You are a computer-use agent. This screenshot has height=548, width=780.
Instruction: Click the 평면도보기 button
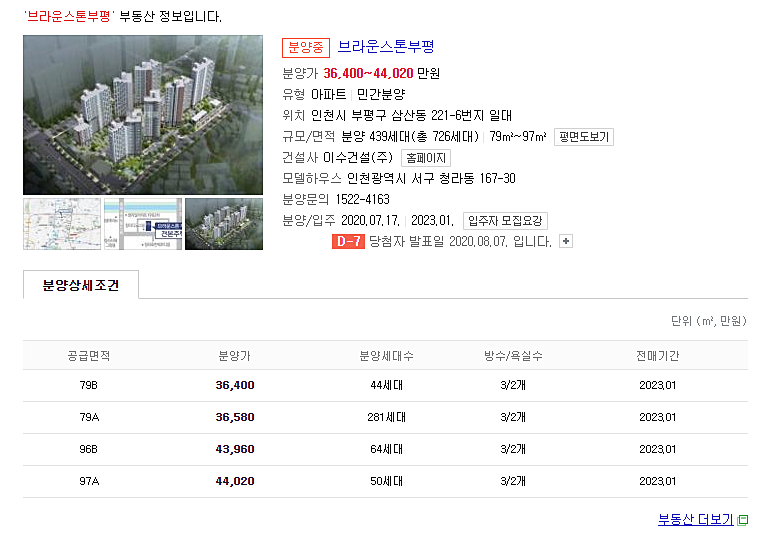[584, 137]
